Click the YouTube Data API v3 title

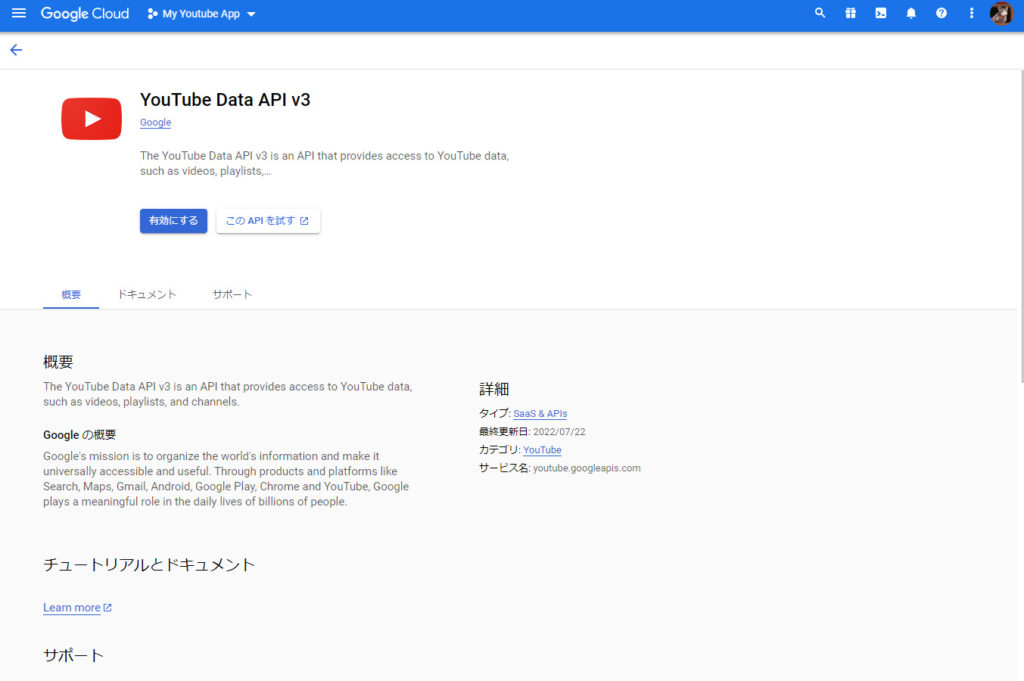click(225, 100)
